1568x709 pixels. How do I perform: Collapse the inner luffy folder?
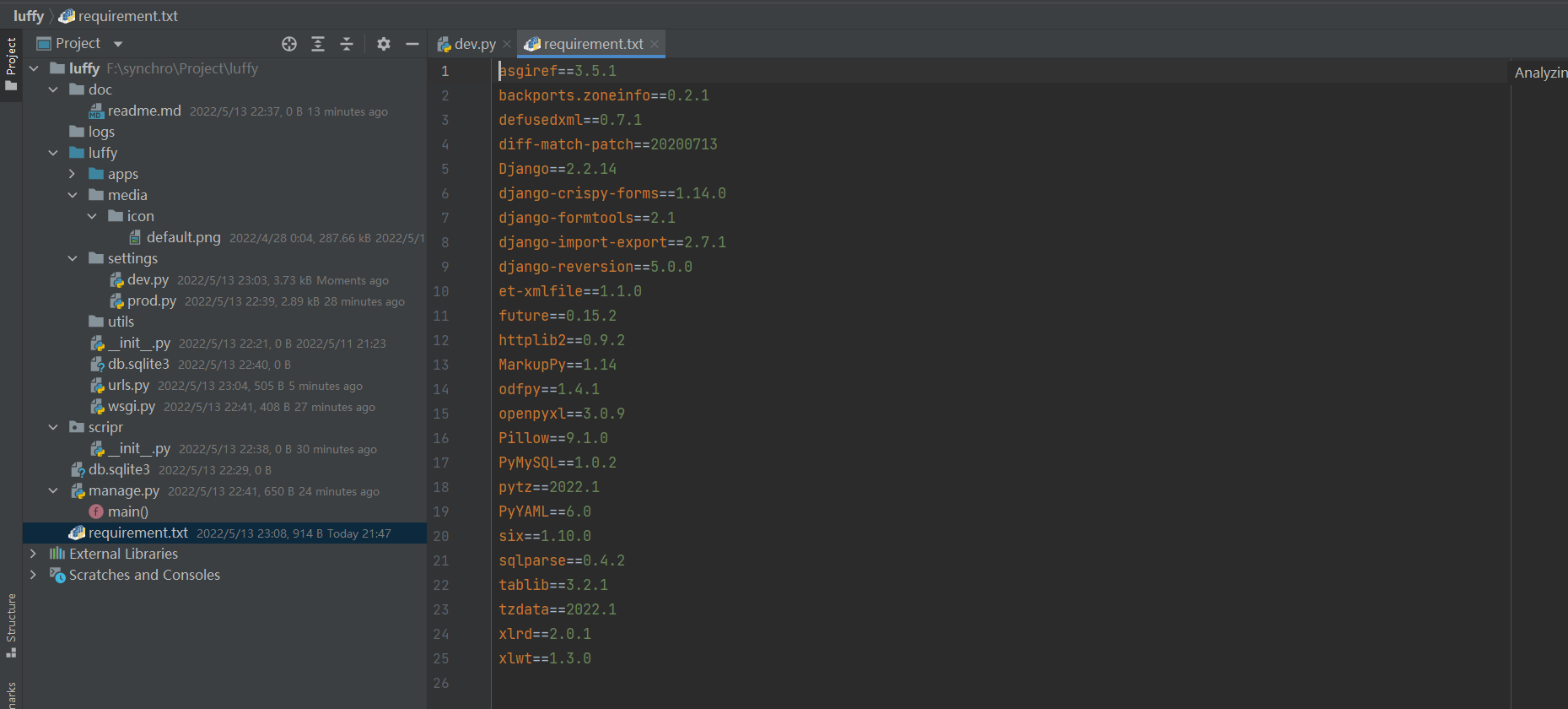(53, 153)
